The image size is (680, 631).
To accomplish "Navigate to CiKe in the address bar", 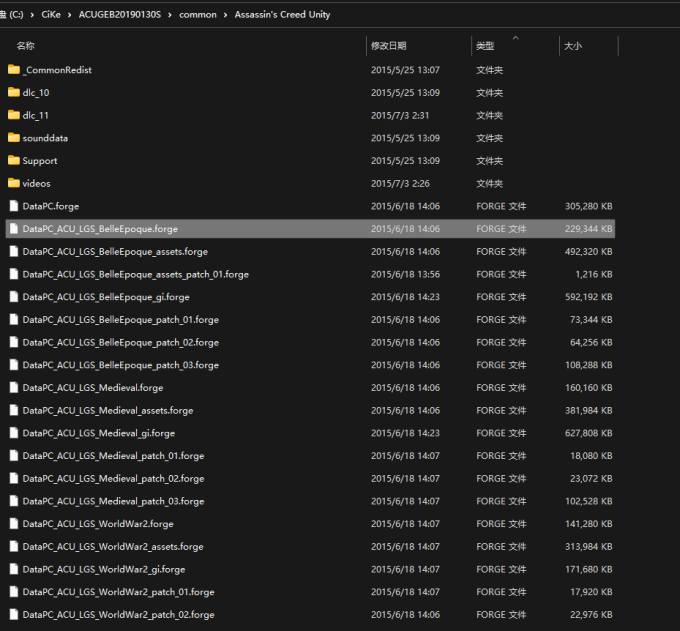I will [51, 15].
